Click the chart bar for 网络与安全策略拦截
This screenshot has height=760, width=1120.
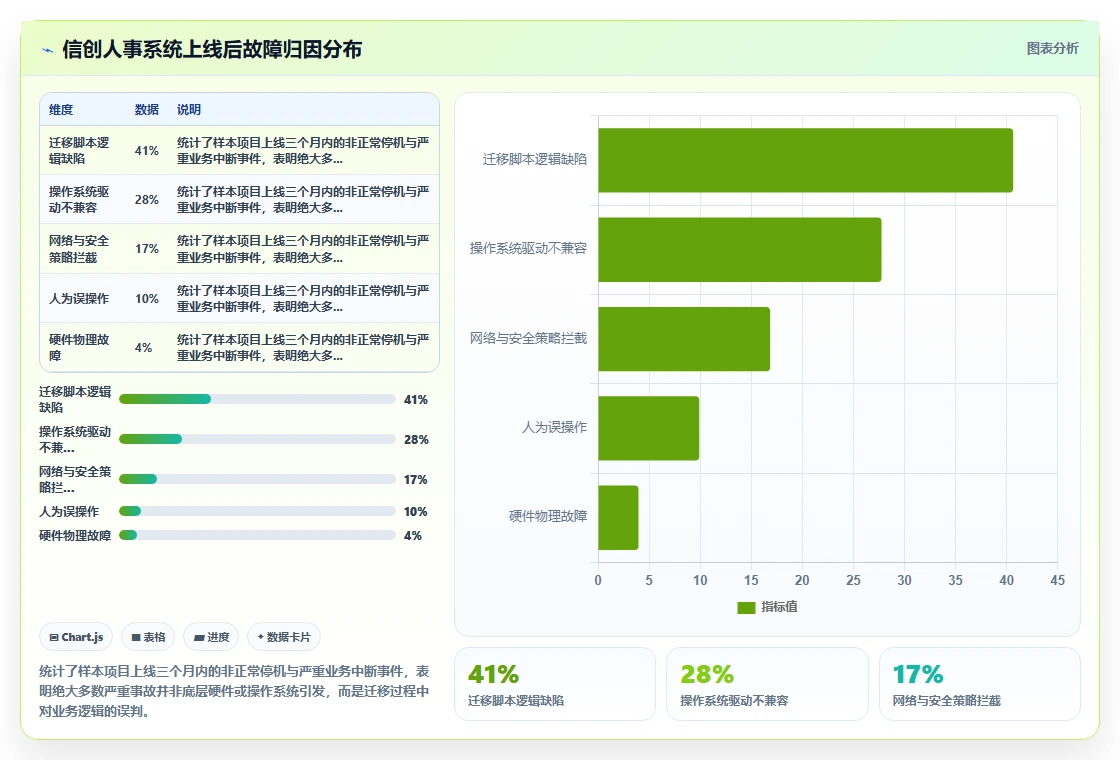684,339
